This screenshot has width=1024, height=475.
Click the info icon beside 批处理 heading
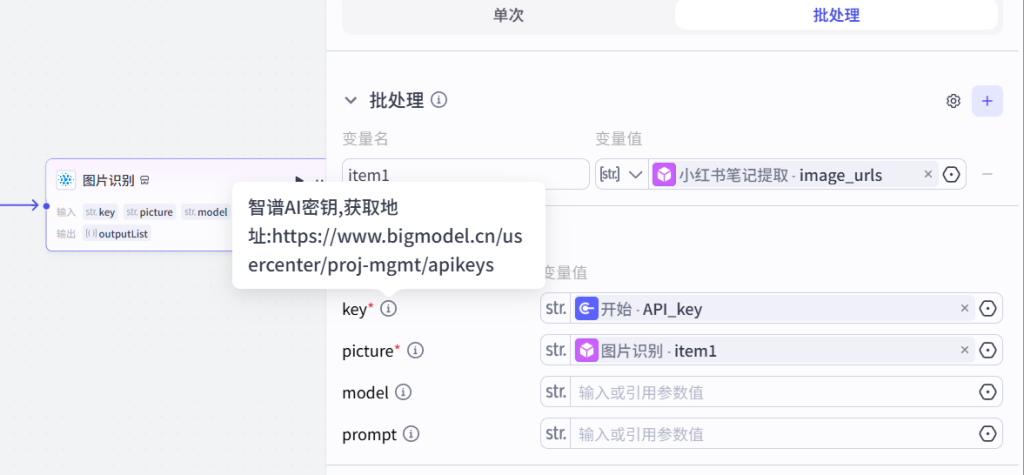pyautogui.click(x=439, y=100)
